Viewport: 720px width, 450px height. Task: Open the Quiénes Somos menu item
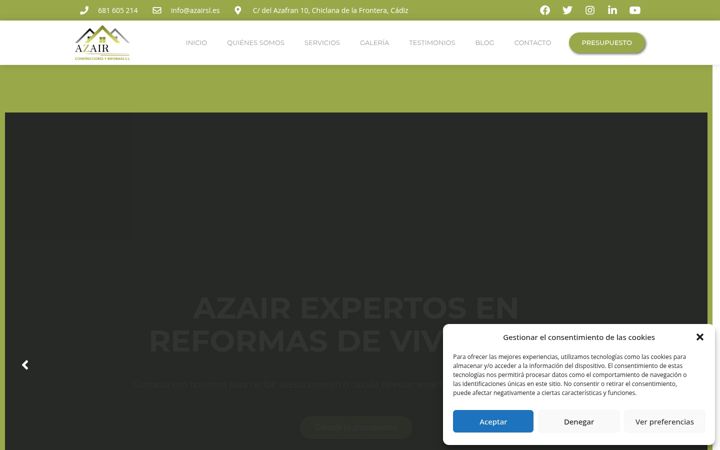[255, 43]
